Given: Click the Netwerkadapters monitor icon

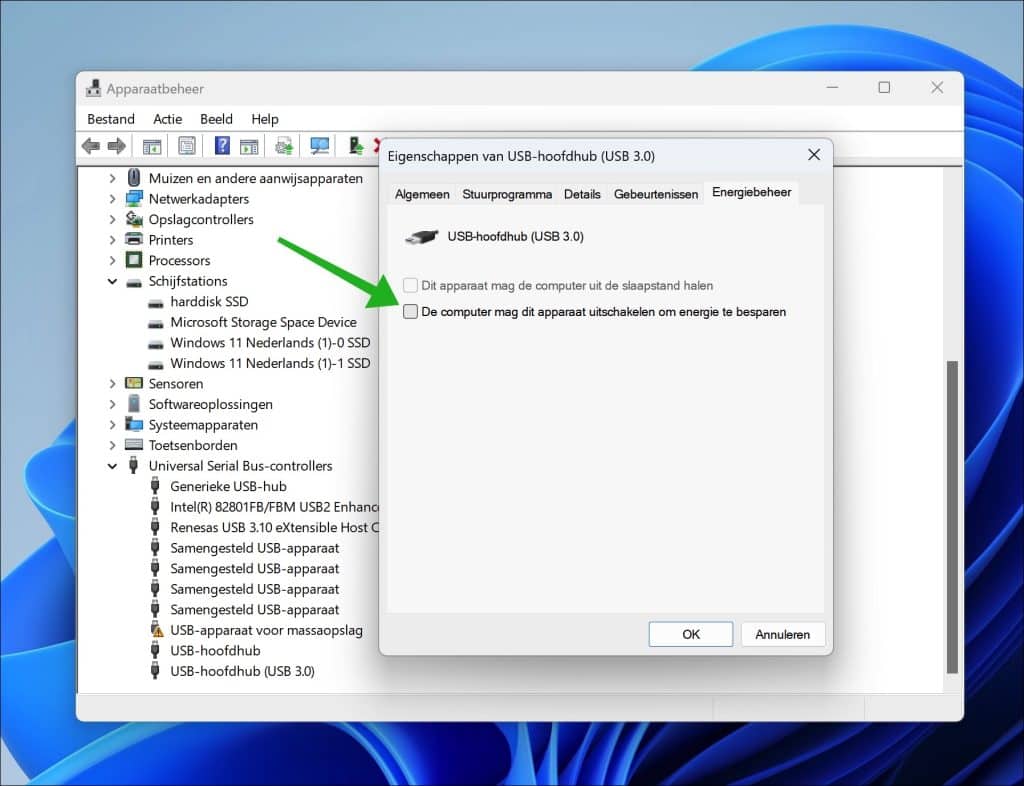Looking at the screenshot, I should tap(134, 198).
